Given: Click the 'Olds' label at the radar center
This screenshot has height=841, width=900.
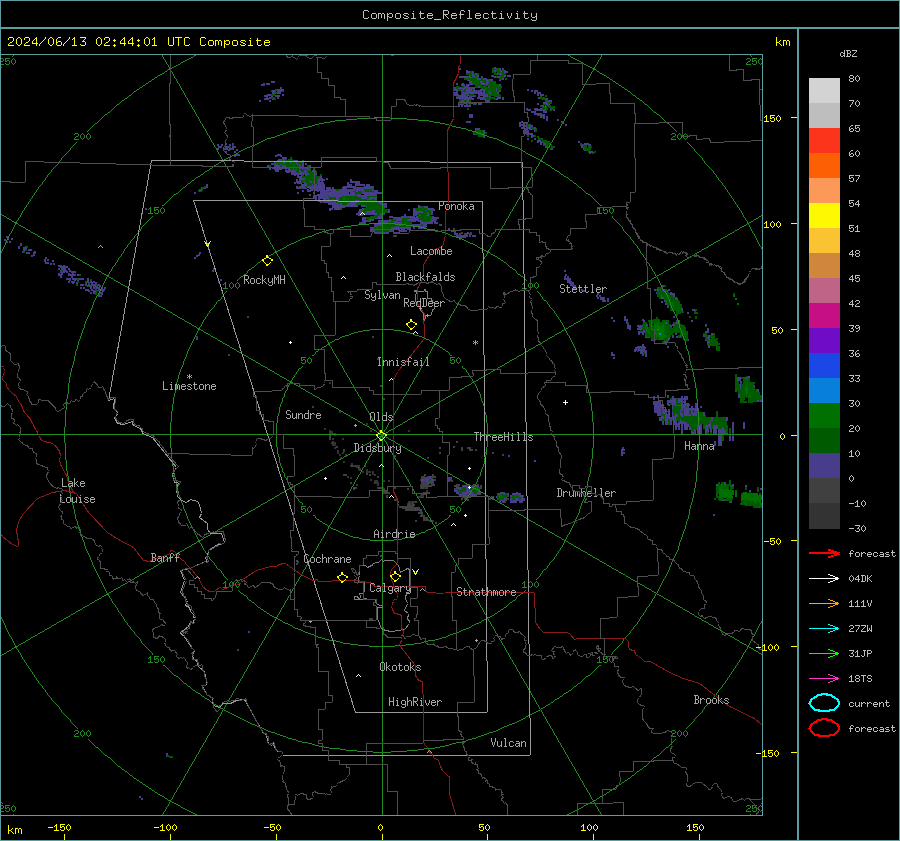Looking at the screenshot, I should (381, 417).
